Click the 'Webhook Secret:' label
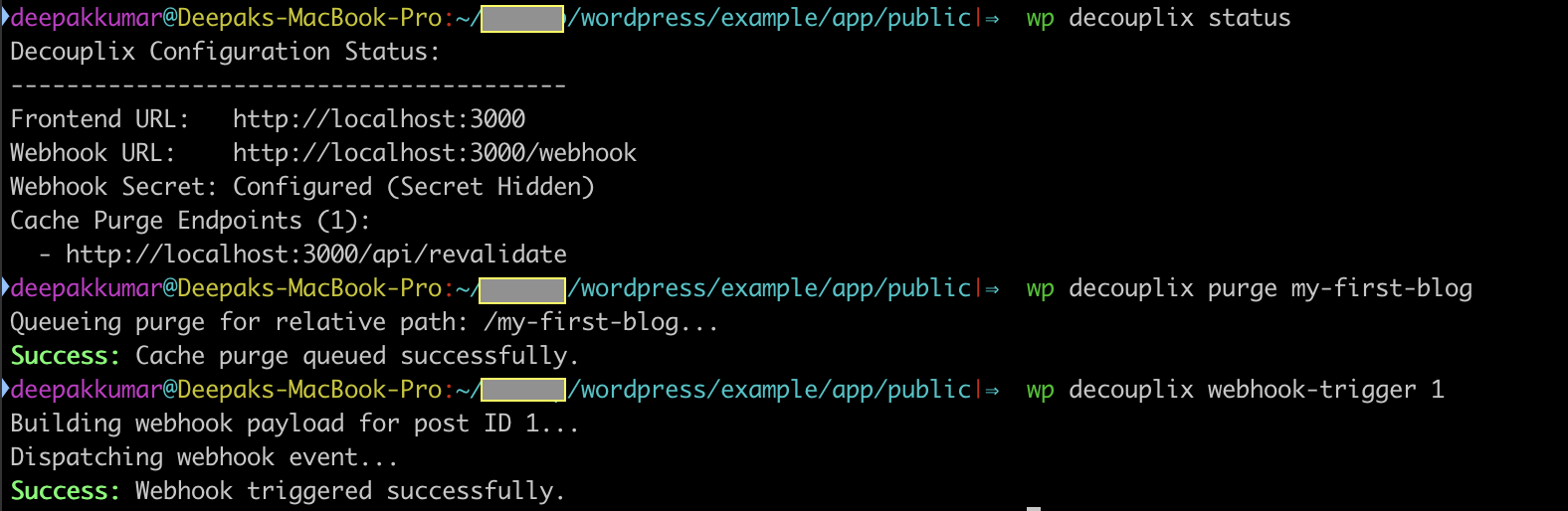Screen dimensions: 1568x511 (x=113, y=187)
